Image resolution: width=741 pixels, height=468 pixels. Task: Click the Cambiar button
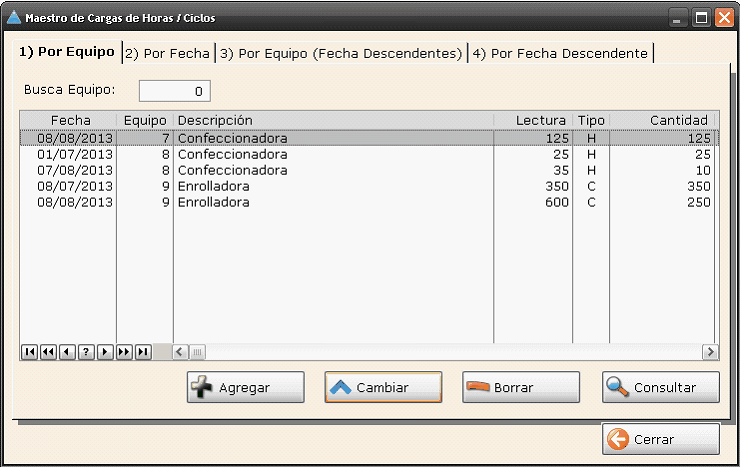383,388
